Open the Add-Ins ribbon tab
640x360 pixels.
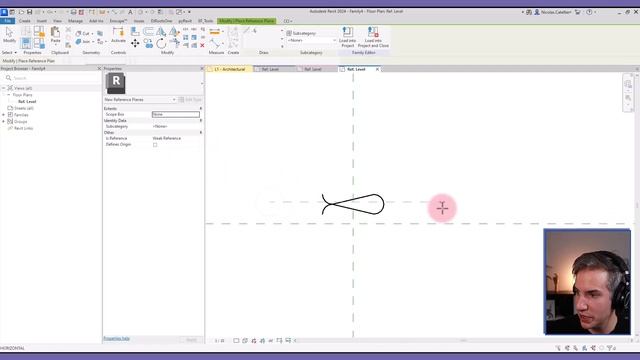pos(96,21)
